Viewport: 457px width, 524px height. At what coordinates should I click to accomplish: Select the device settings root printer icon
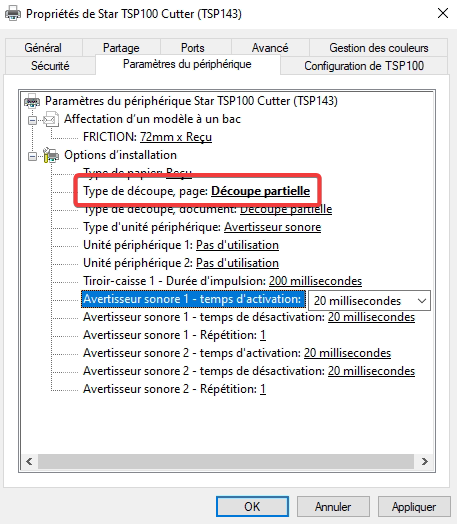click(32, 101)
